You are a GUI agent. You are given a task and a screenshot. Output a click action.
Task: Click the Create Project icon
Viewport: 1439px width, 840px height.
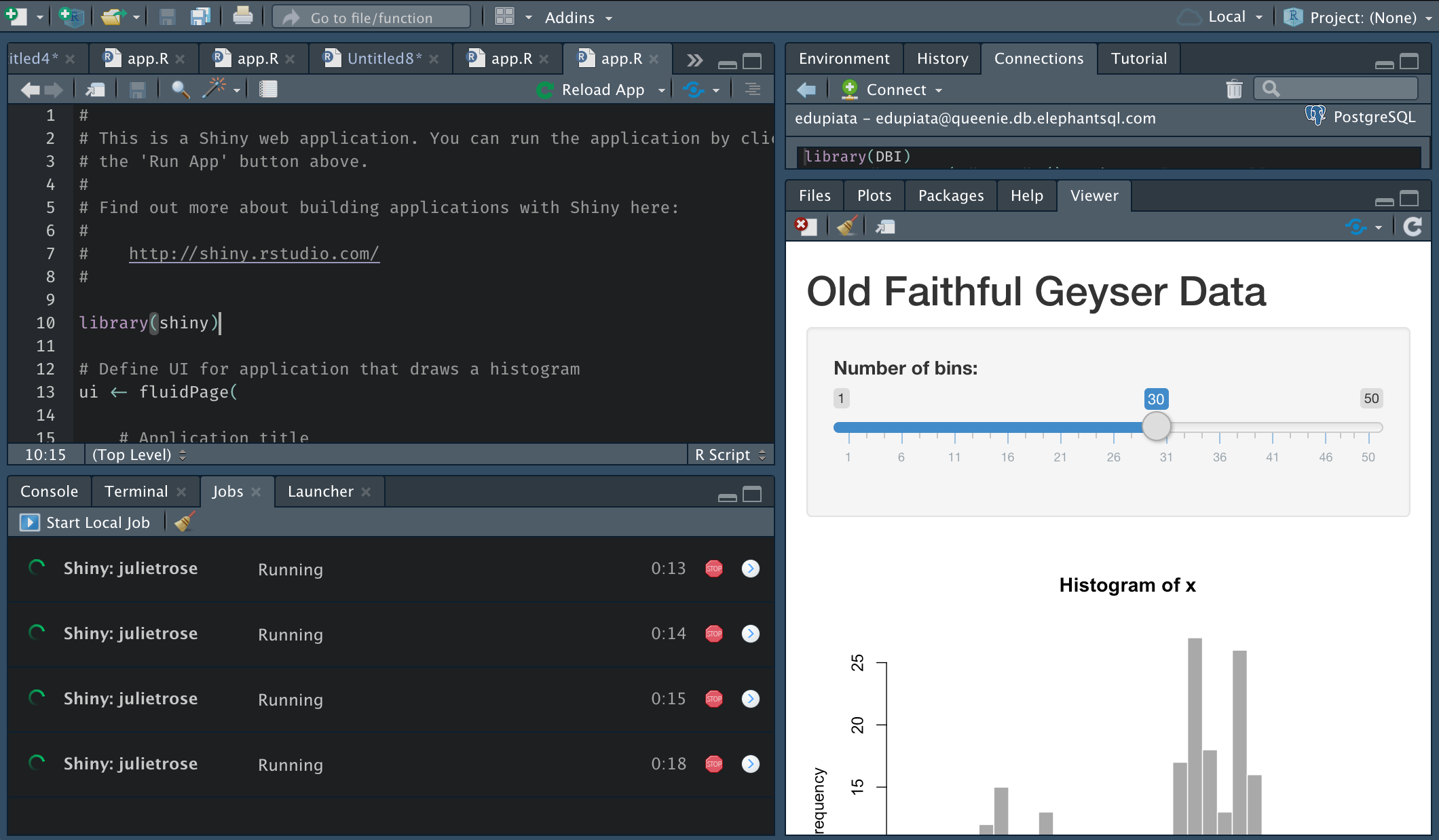click(x=71, y=16)
